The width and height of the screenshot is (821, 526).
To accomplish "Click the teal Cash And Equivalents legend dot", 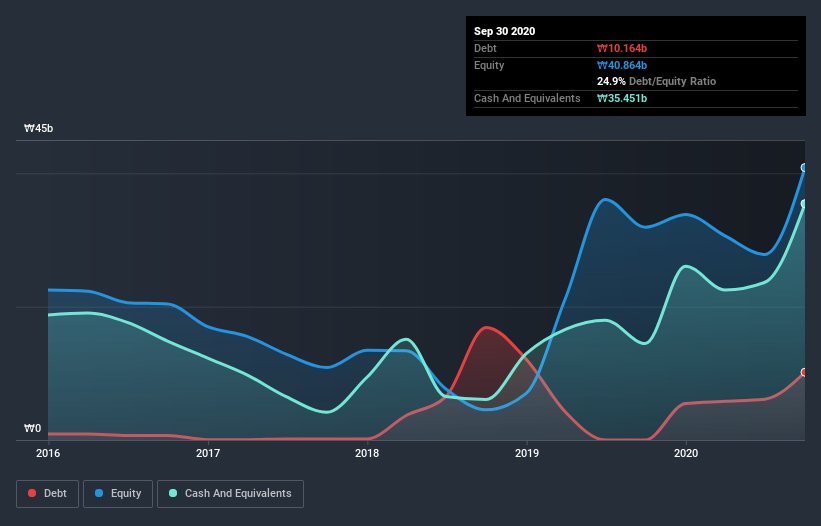I will pos(173,493).
